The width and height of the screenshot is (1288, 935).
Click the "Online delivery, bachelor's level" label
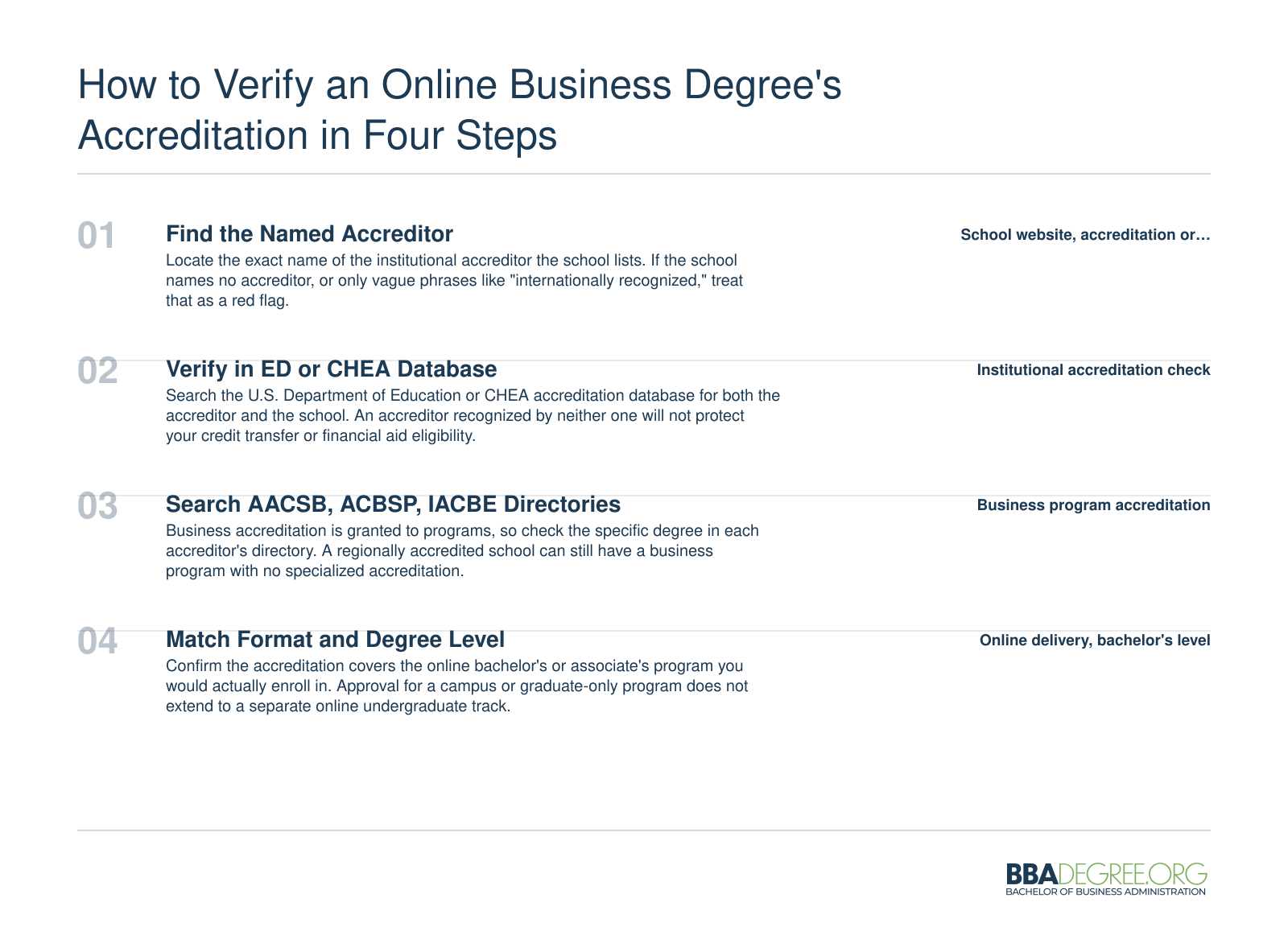pos(1095,640)
